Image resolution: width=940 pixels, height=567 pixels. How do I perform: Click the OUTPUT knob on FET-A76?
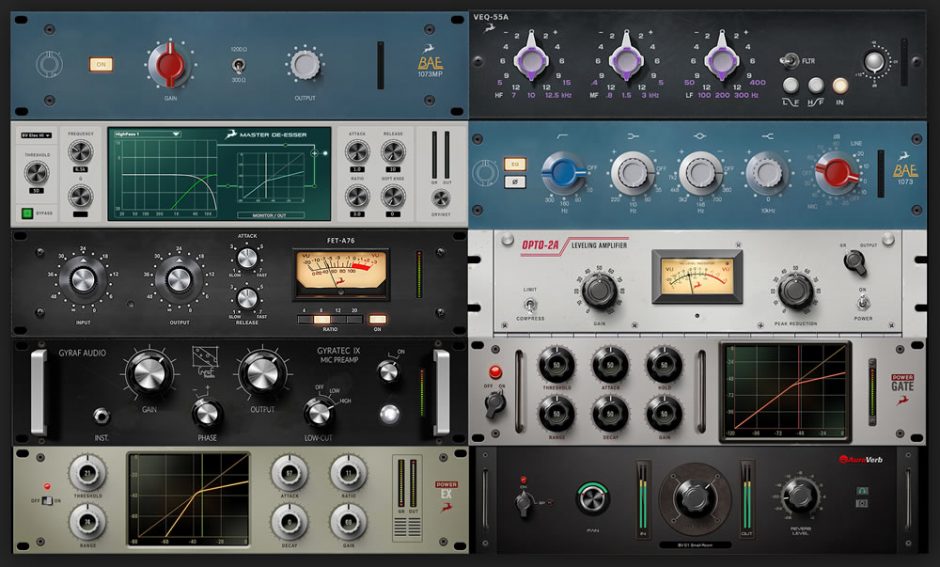point(179,279)
